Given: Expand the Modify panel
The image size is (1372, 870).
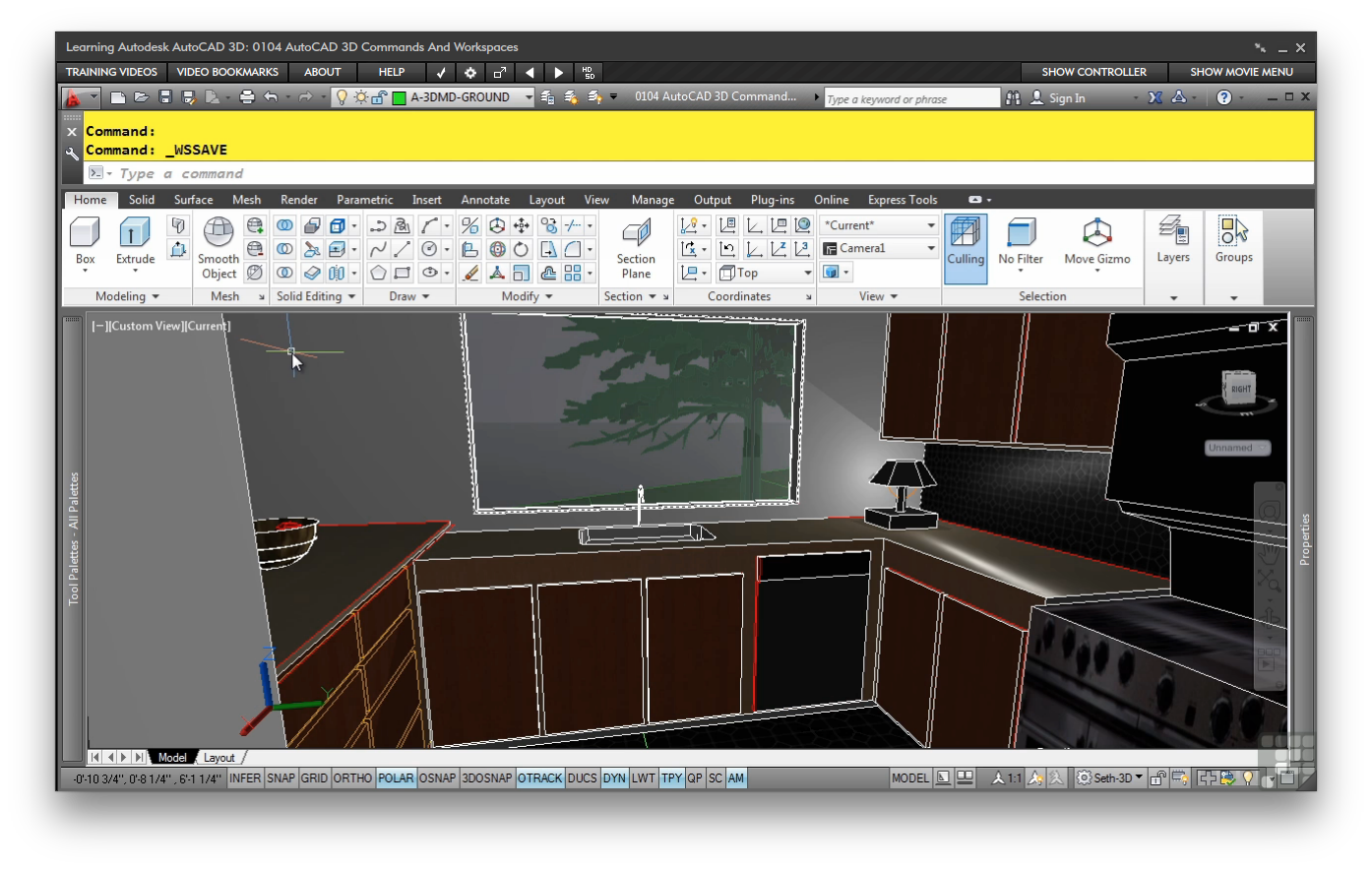Looking at the screenshot, I should tap(527, 296).
